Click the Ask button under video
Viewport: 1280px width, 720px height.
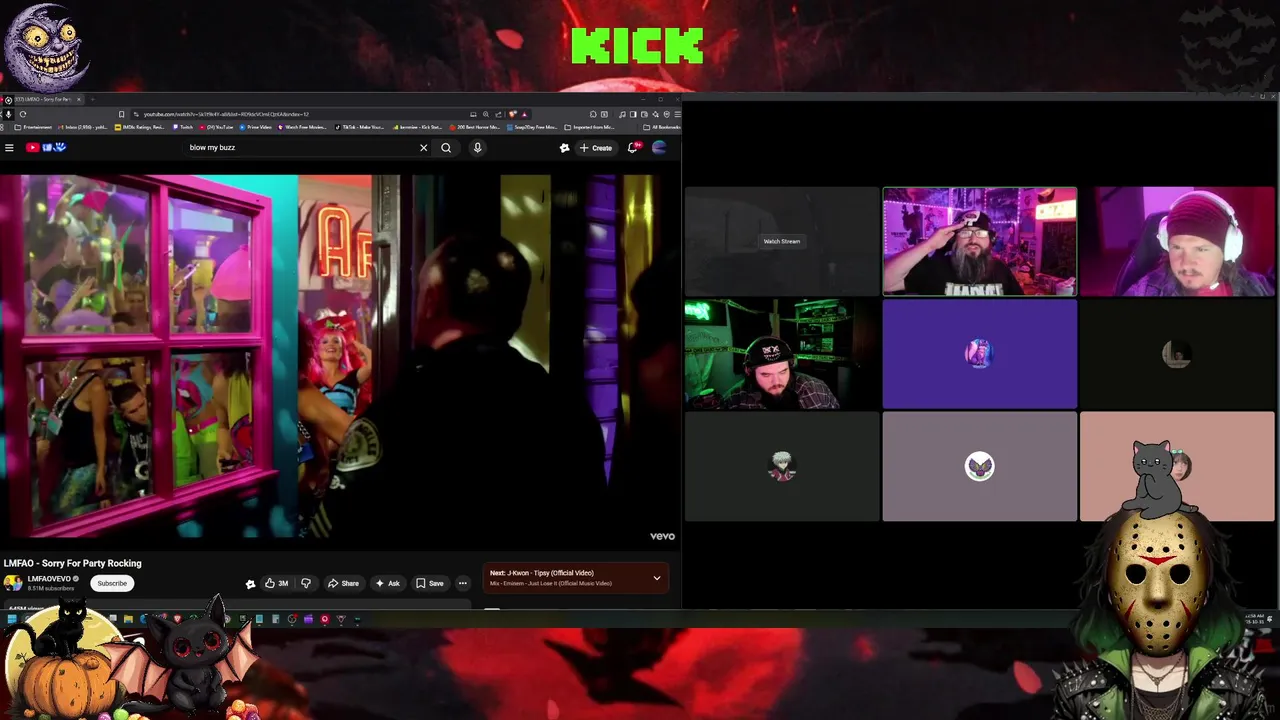387,583
